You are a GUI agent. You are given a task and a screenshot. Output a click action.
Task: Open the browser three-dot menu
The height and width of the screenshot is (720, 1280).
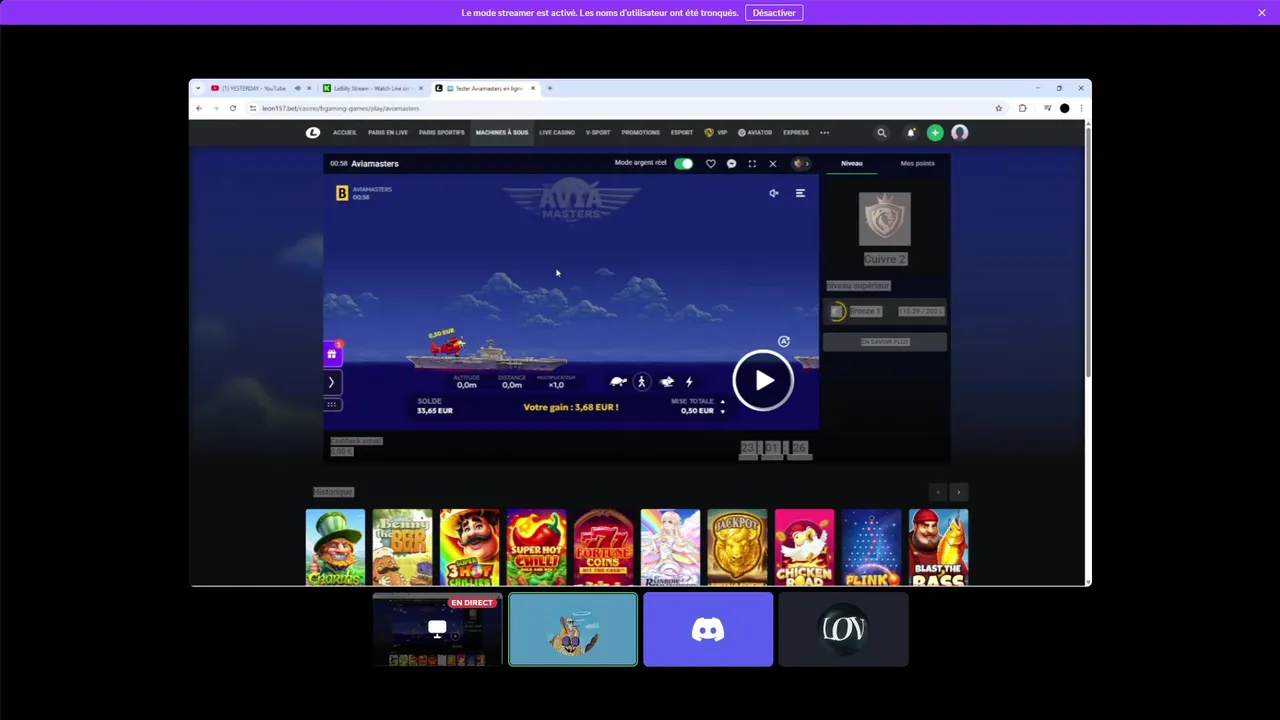(x=1081, y=108)
